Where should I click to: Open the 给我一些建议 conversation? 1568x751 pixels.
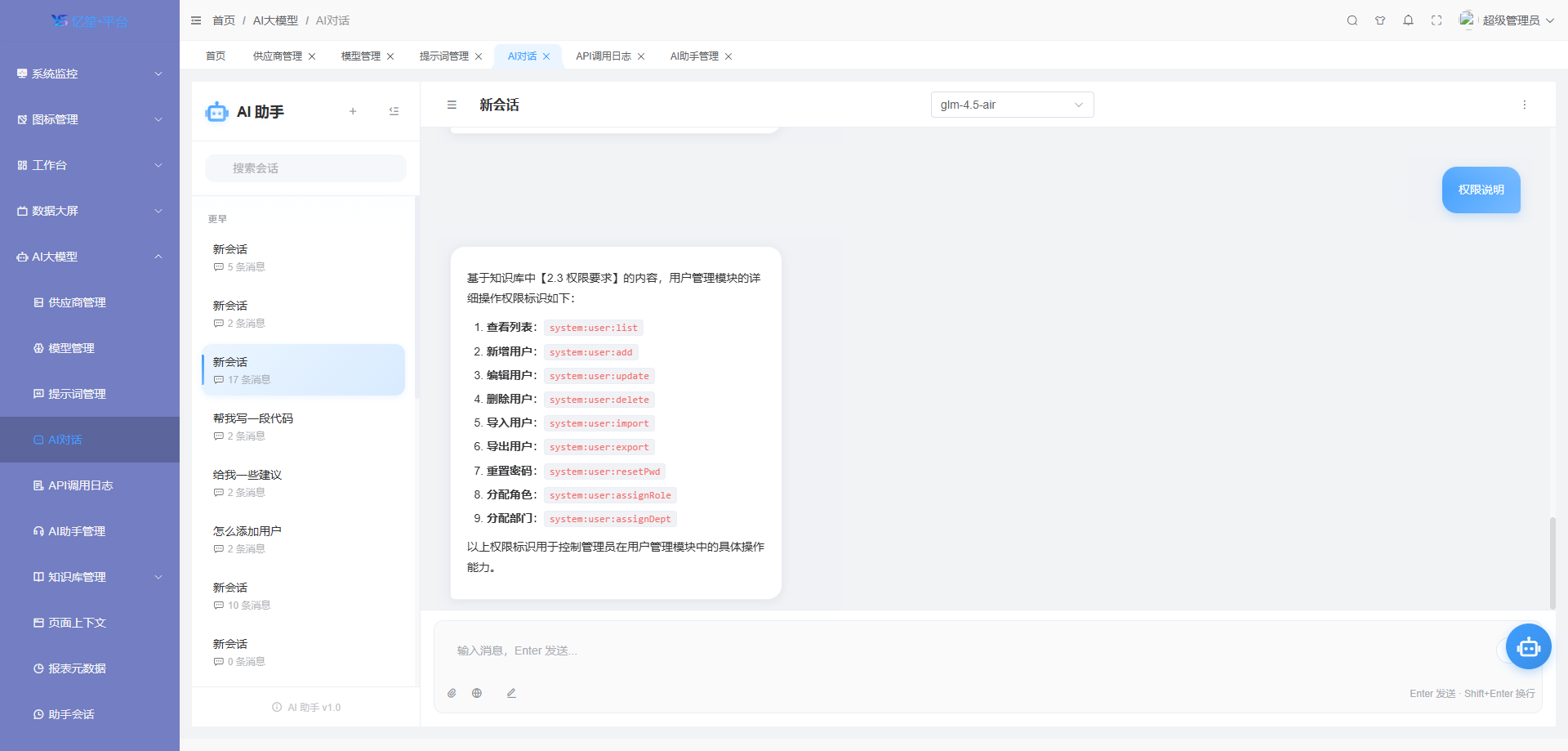[x=303, y=483]
